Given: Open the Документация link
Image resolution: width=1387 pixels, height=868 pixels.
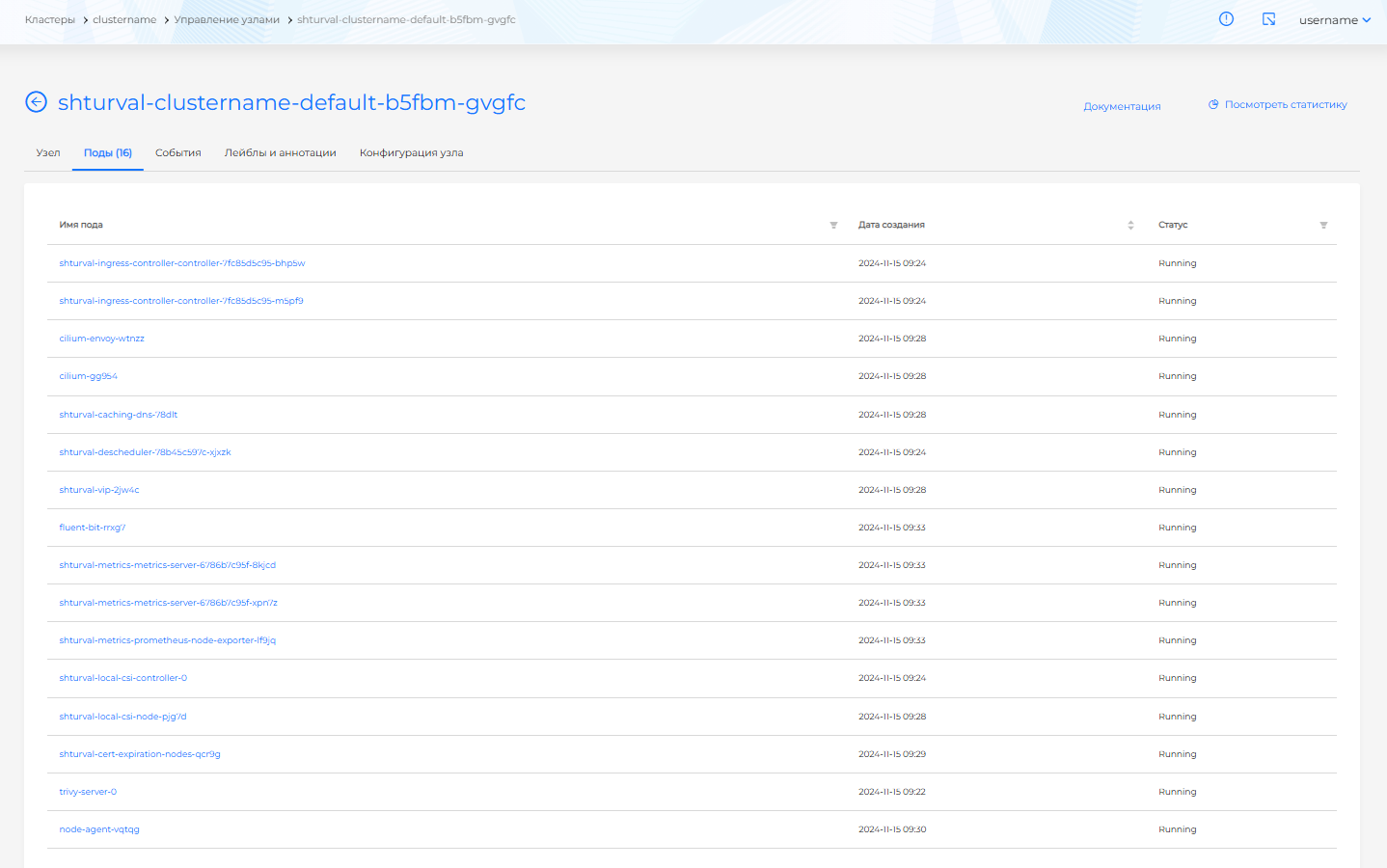Looking at the screenshot, I should tap(1122, 107).
